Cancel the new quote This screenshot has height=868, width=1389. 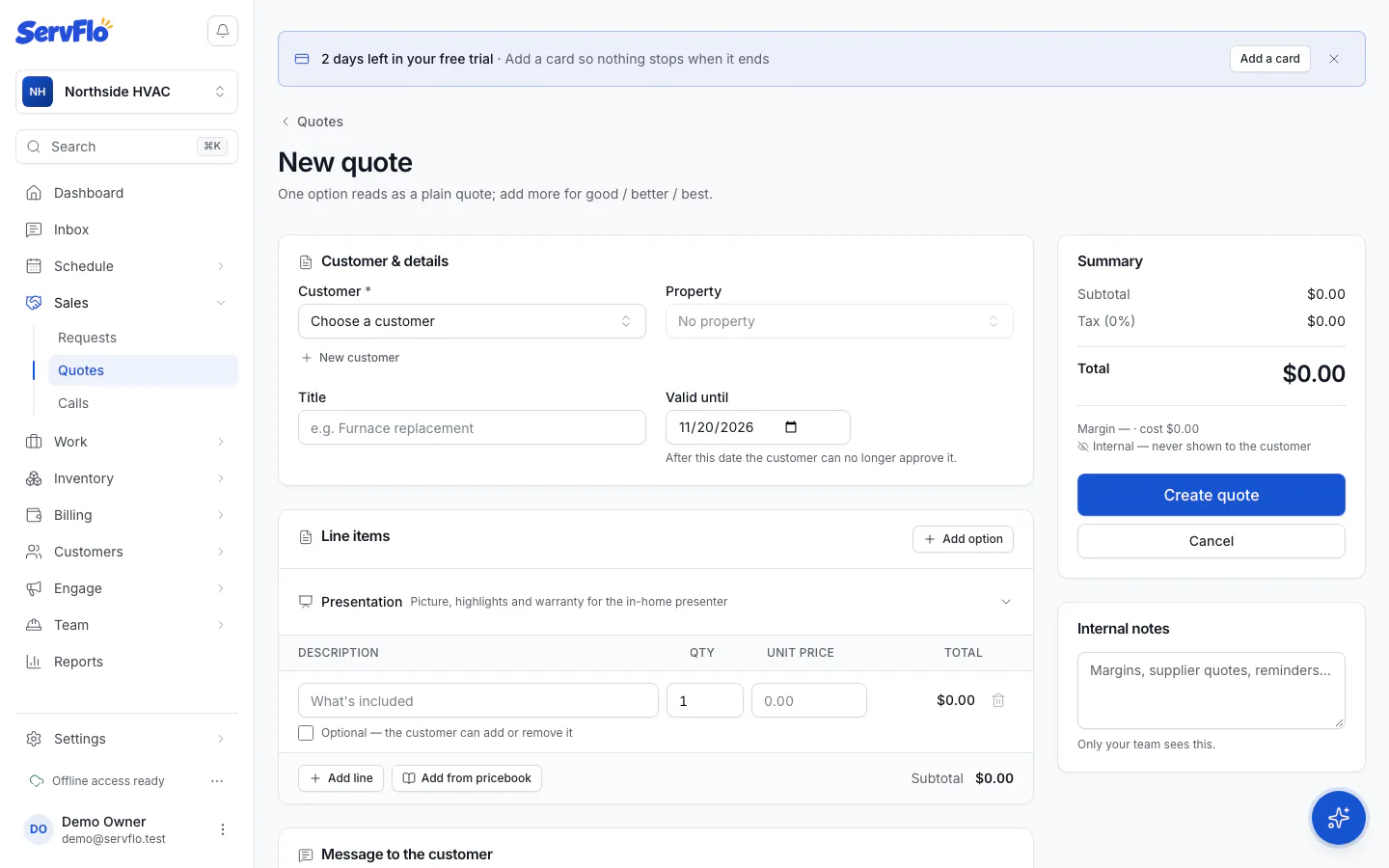click(x=1212, y=541)
